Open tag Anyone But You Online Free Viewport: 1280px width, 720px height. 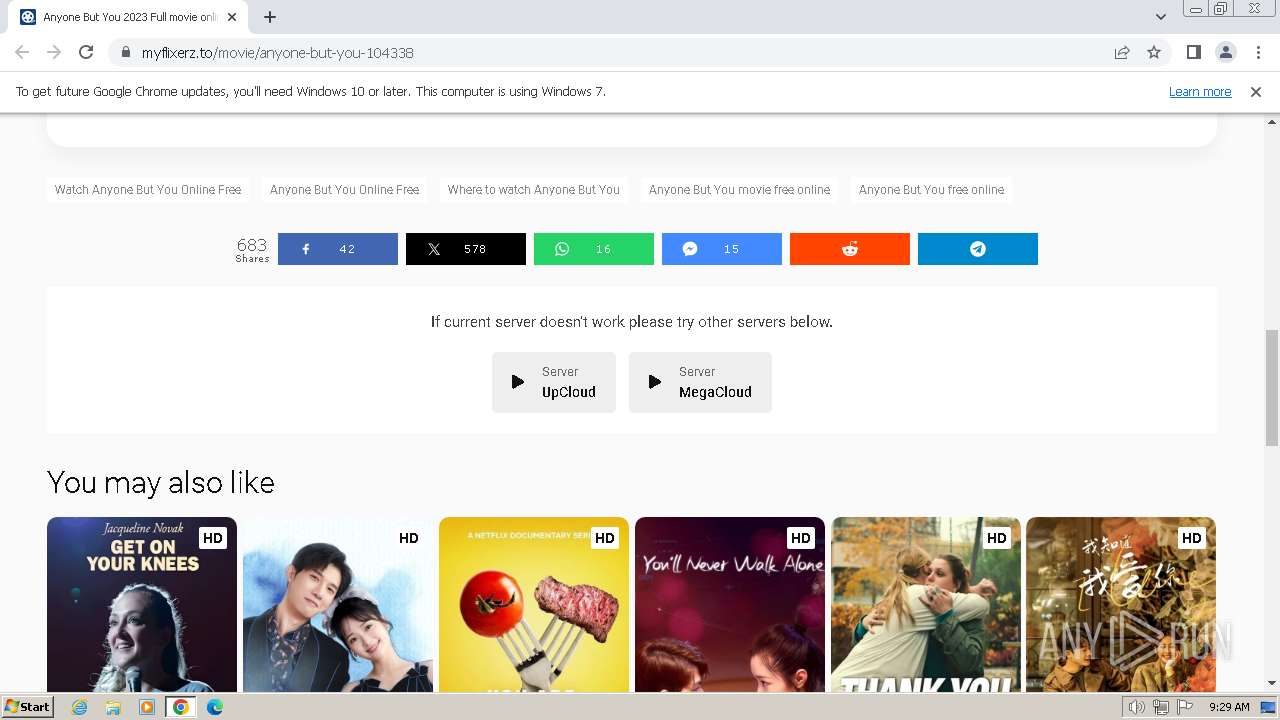click(344, 189)
